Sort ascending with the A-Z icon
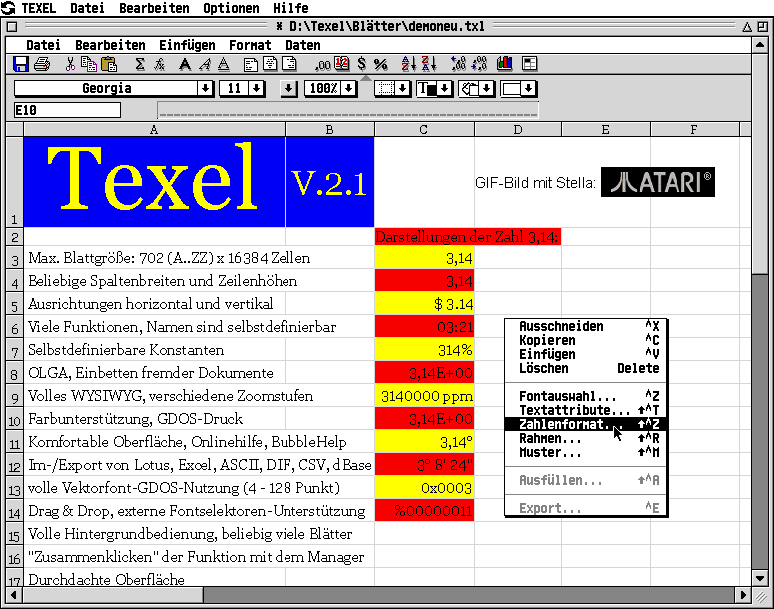This screenshot has width=774, height=609. pyautogui.click(x=409, y=64)
